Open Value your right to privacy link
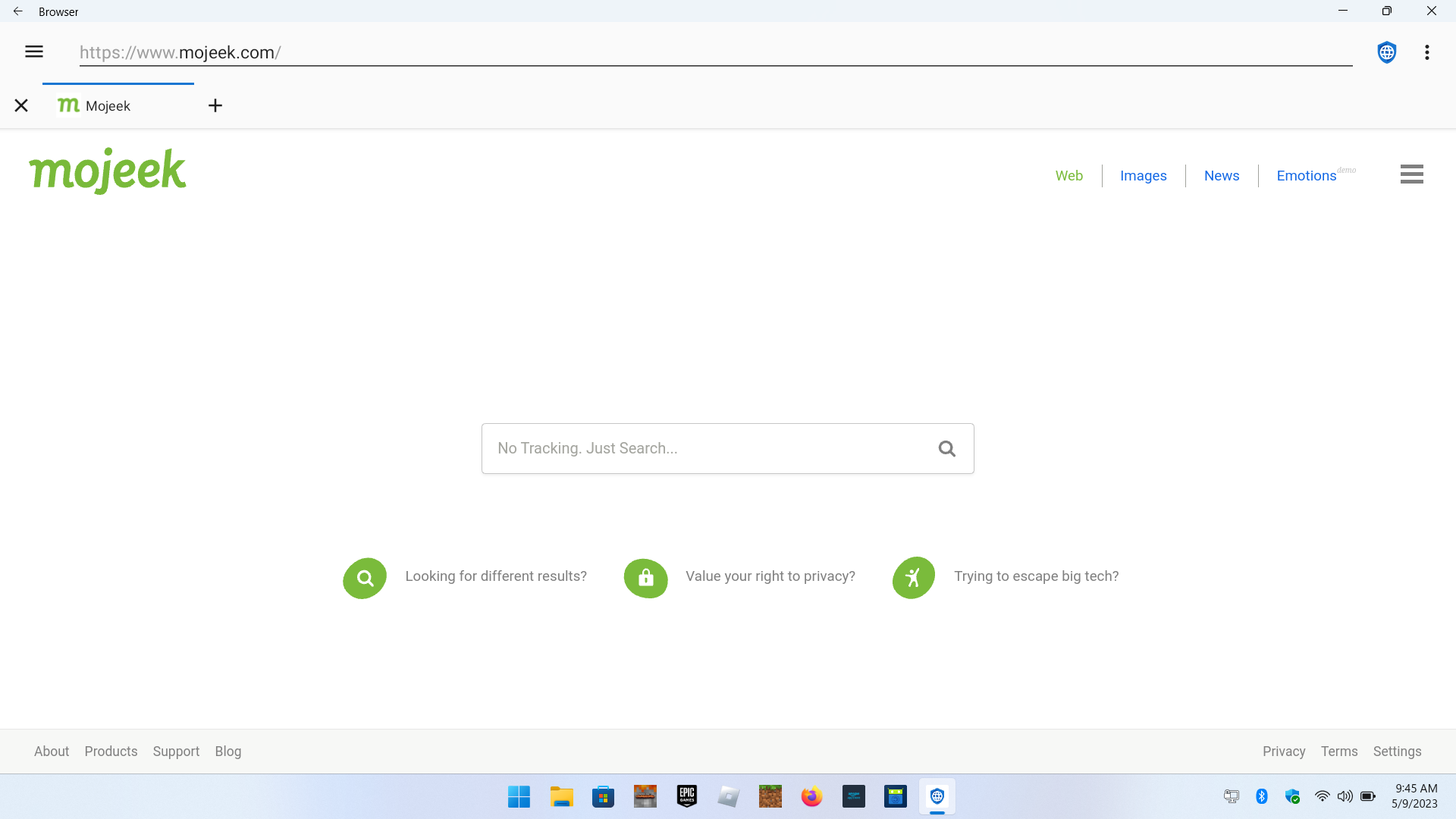 770,576
